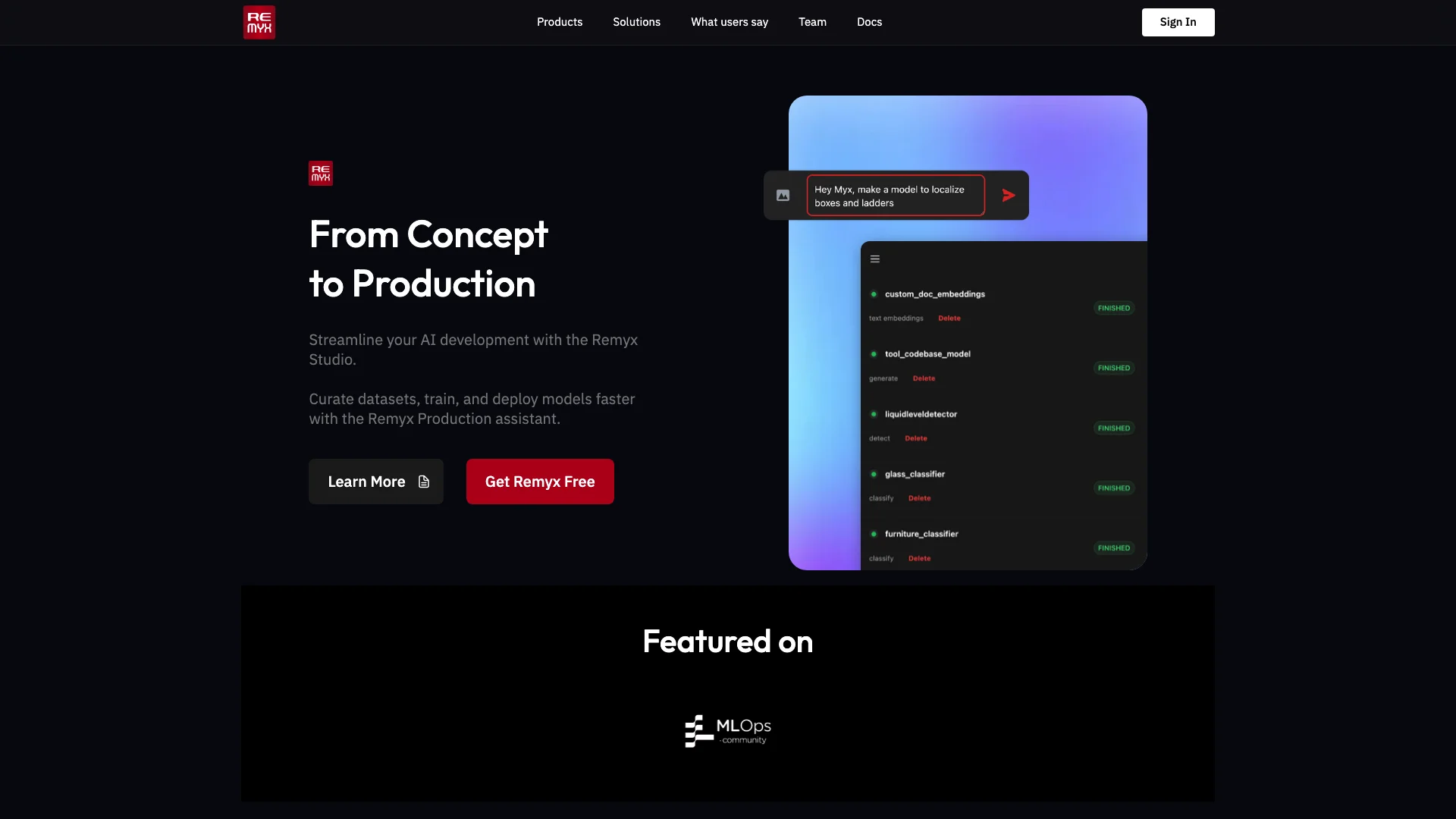Select the Solutions navigation item
1456x819 pixels.
636,22
